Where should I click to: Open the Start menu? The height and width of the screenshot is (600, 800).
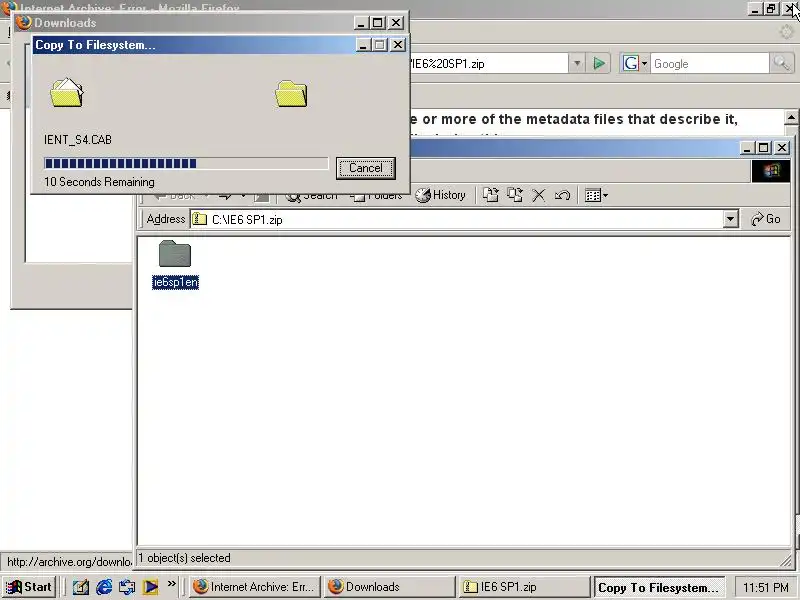click(x=29, y=587)
